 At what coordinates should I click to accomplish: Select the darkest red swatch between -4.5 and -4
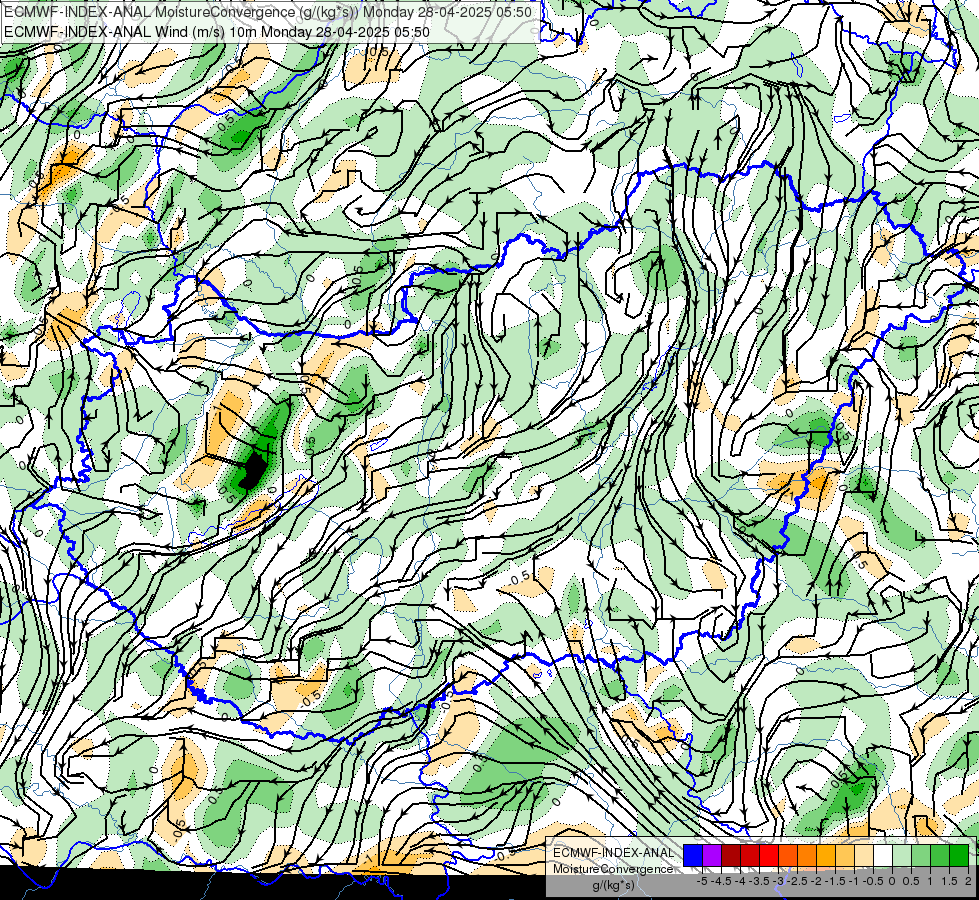pyautogui.click(x=731, y=855)
